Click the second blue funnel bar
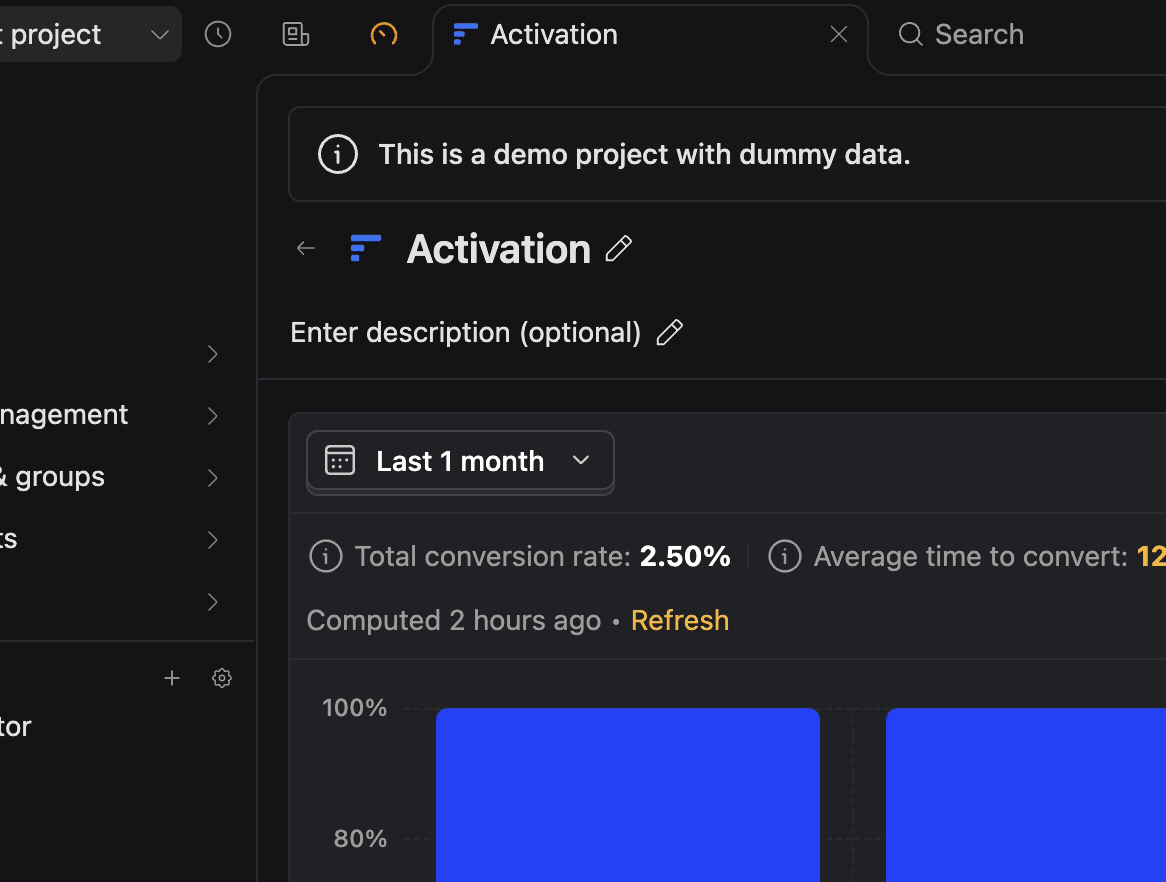The height and width of the screenshot is (882, 1166). (1026, 795)
